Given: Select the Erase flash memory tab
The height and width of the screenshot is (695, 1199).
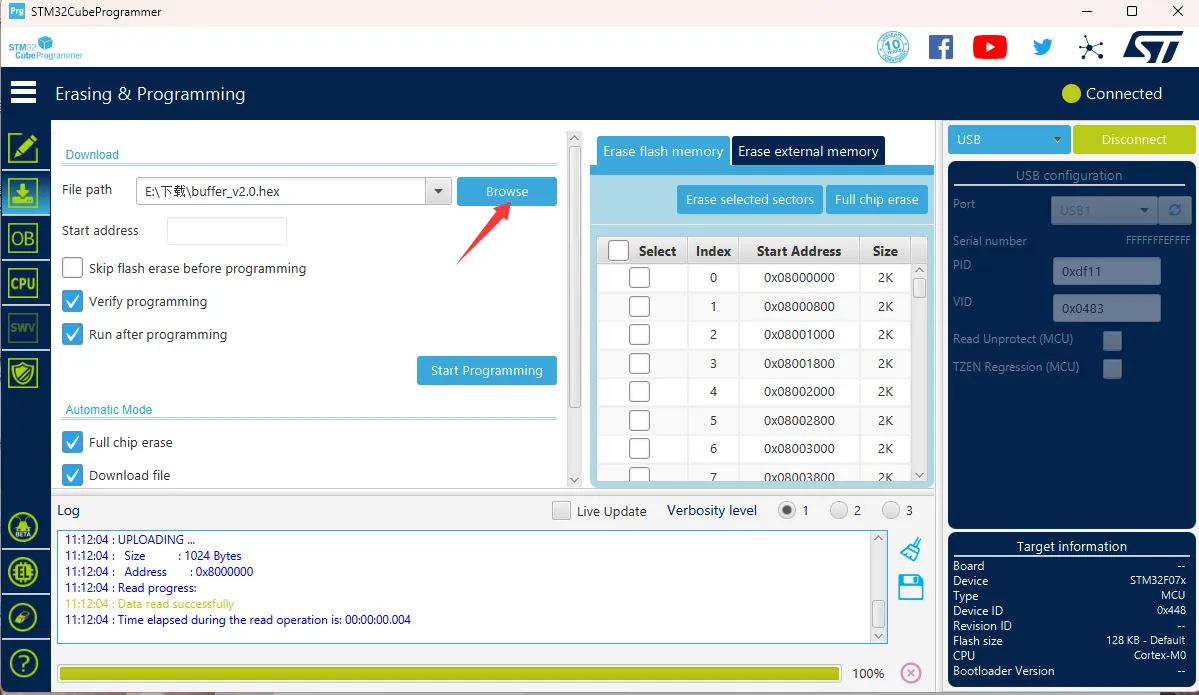Looking at the screenshot, I should coord(662,151).
